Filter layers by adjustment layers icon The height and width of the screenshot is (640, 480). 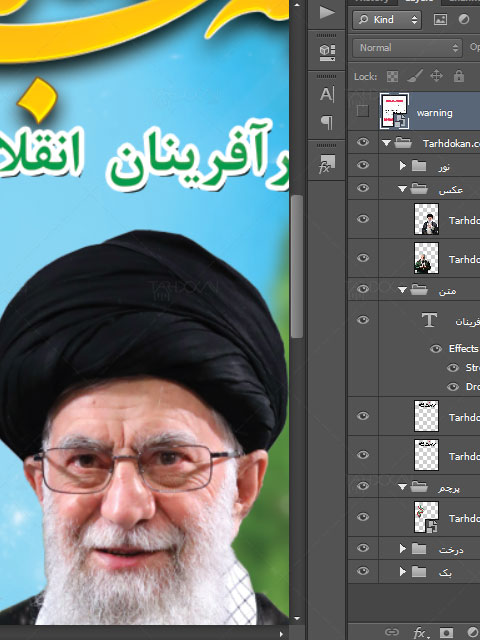[x=464, y=20]
